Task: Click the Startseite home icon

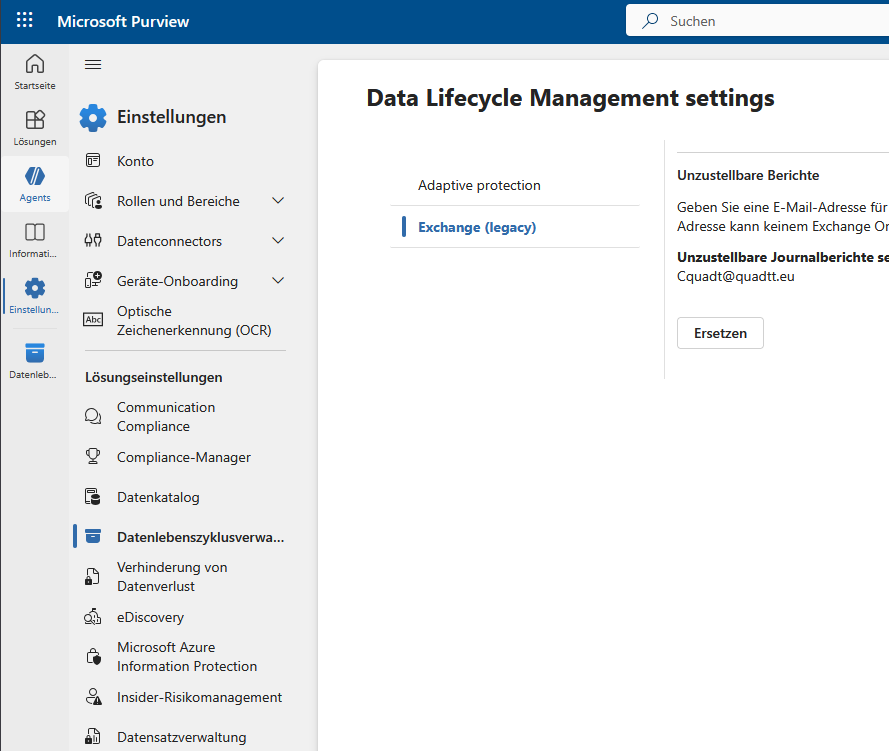Action: [x=35, y=63]
